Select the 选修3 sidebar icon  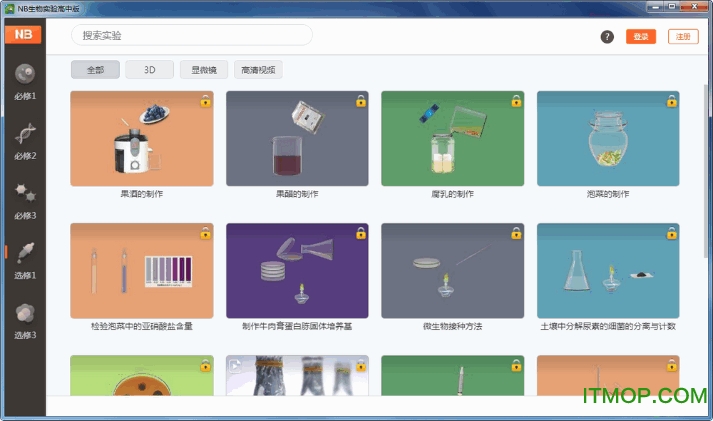click(x=25, y=313)
